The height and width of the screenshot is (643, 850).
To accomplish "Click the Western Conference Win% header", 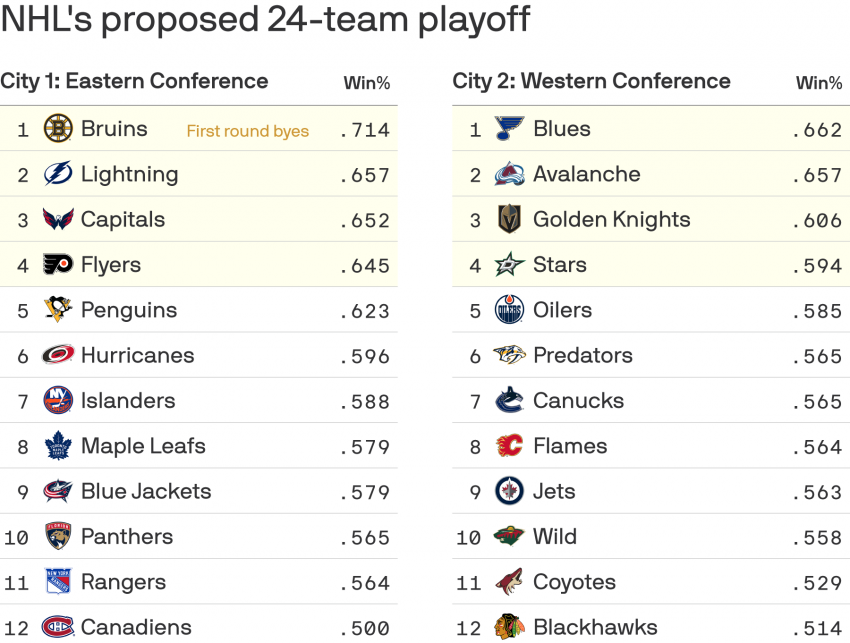I will [819, 83].
